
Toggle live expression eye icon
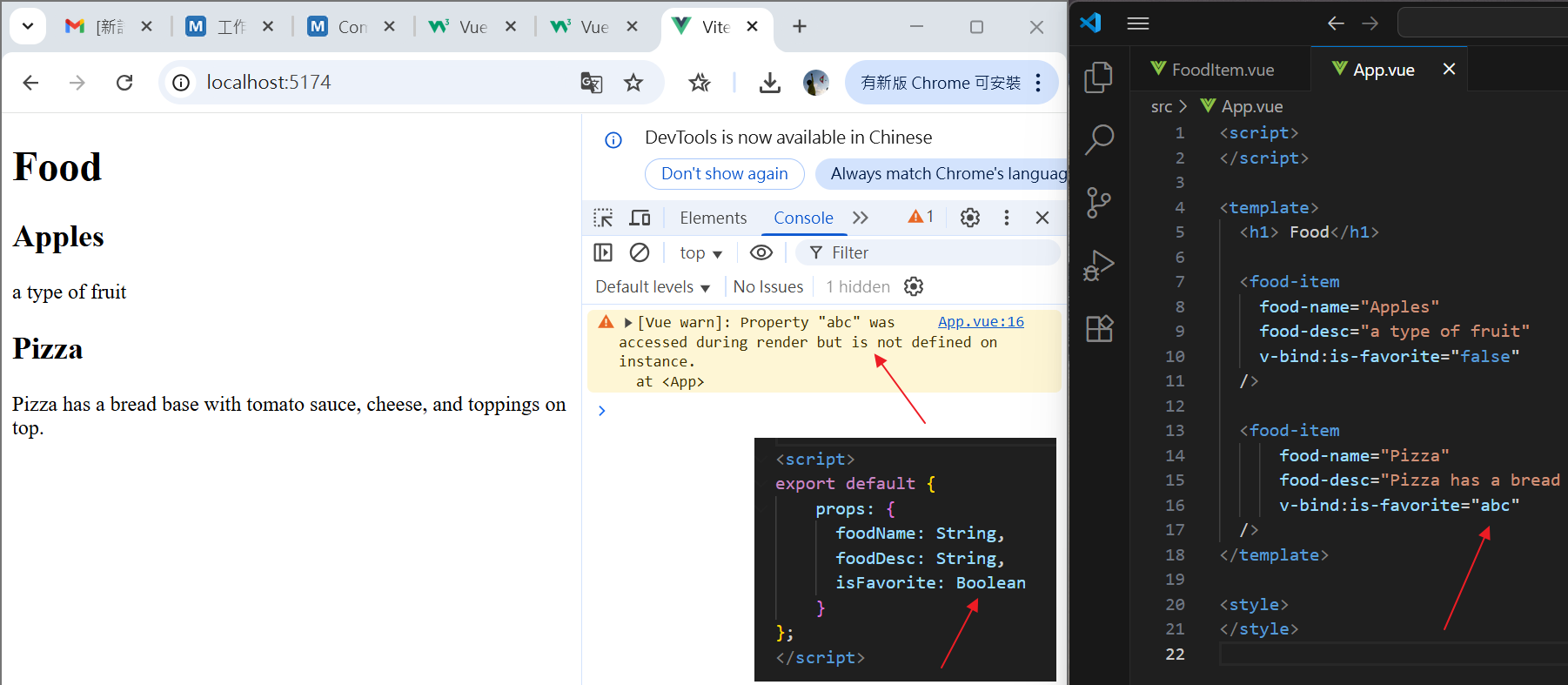pyautogui.click(x=761, y=252)
